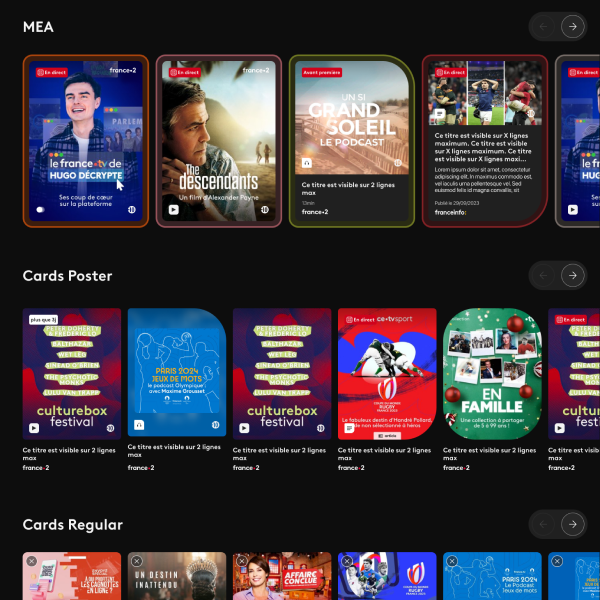The image size is (600, 600).
Task: Click age rating icon on The Descendants card
Action: pyautogui.click(x=265, y=210)
